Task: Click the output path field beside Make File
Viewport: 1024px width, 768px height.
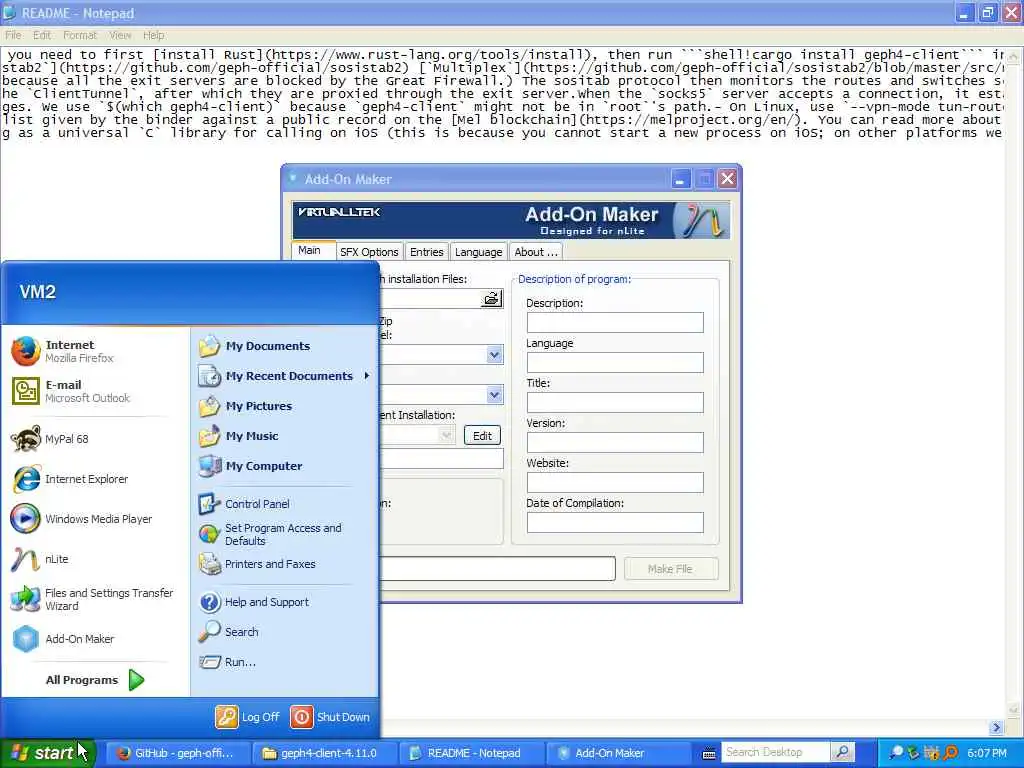Action: click(x=497, y=569)
